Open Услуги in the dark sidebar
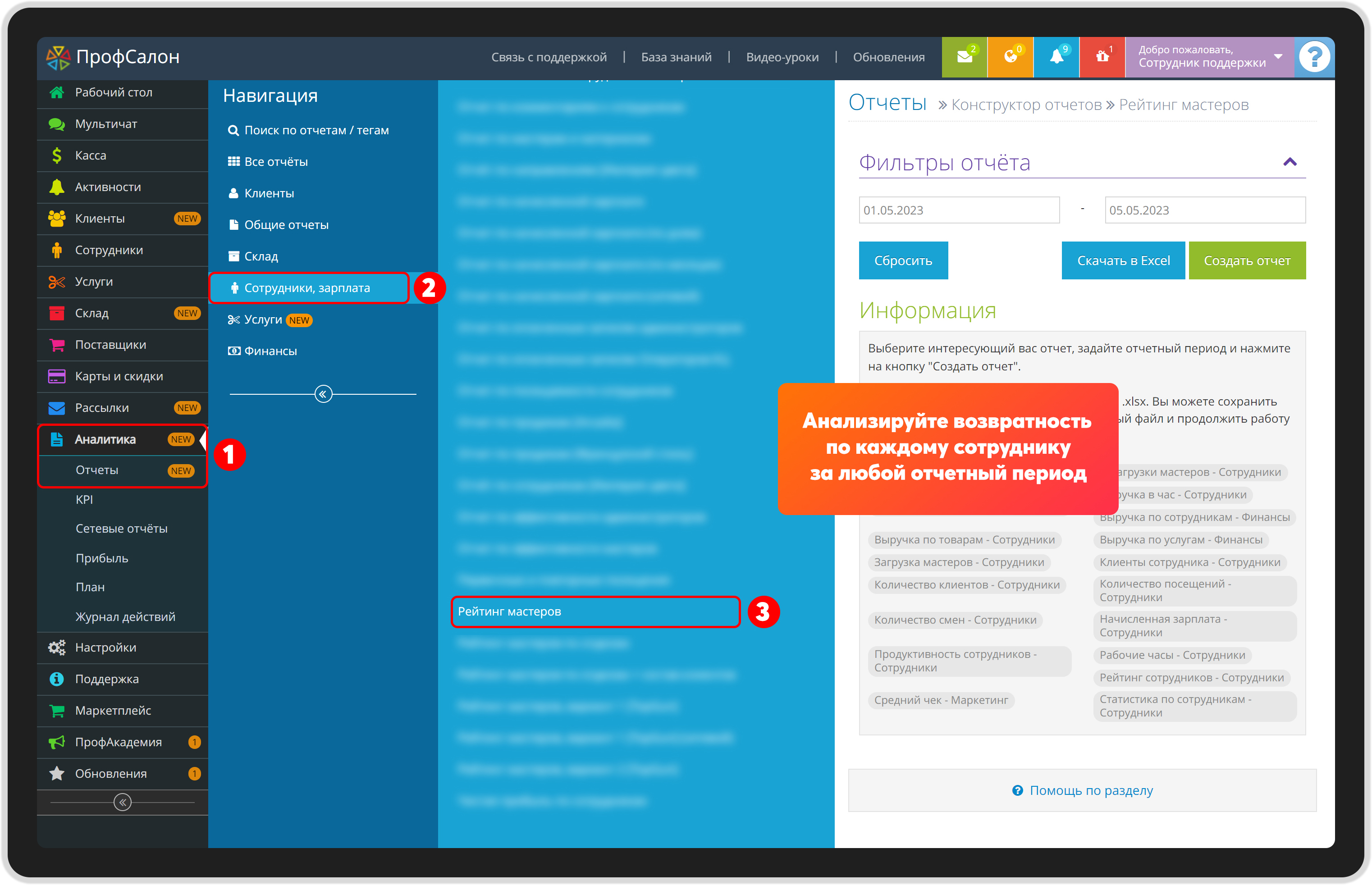The image size is (1372, 885). coord(123,282)
